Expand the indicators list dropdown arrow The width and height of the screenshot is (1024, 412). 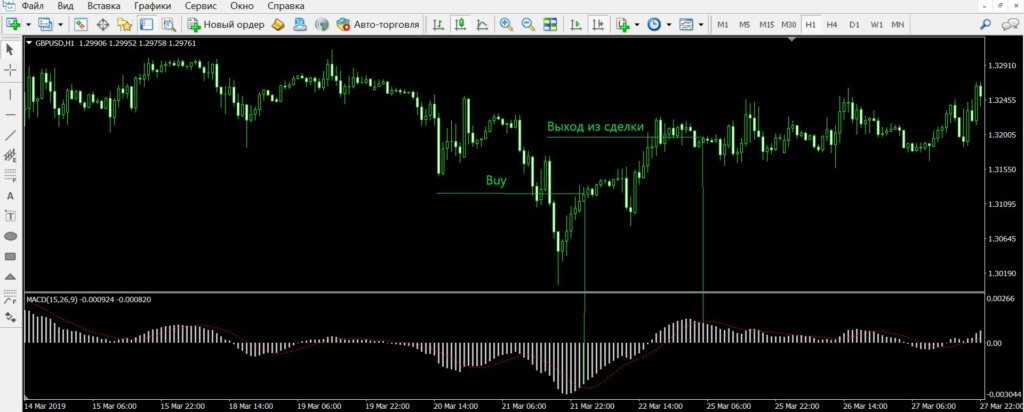(x=636, y=24)
